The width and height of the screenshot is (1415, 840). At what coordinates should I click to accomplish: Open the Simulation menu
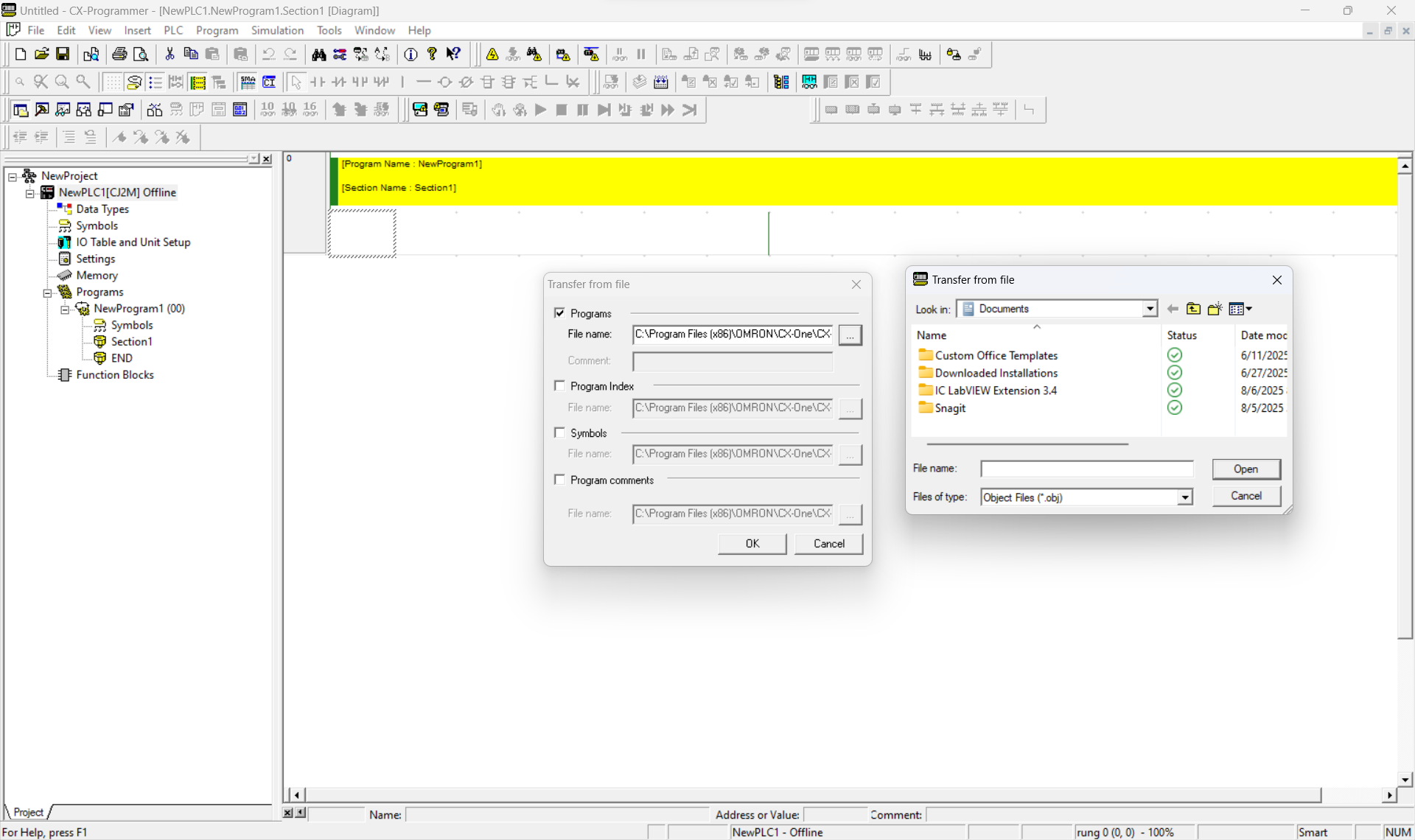(277, 30)
